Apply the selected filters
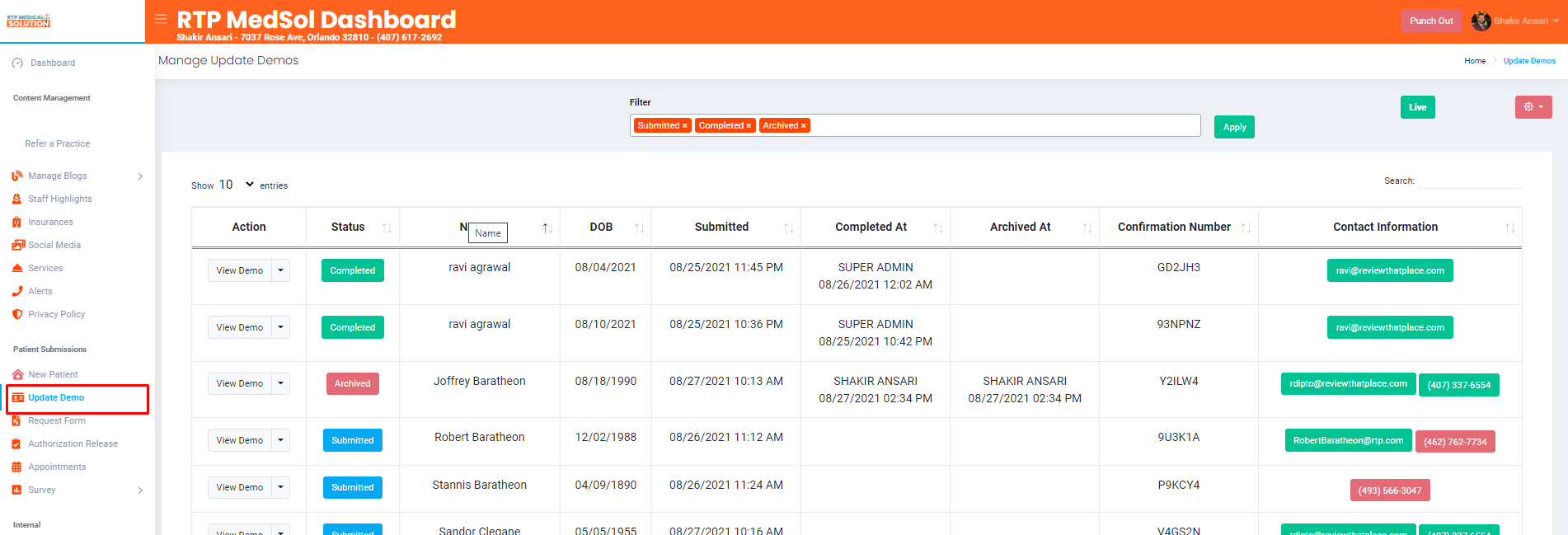 pyautogui.click(x=1234, y=127)
